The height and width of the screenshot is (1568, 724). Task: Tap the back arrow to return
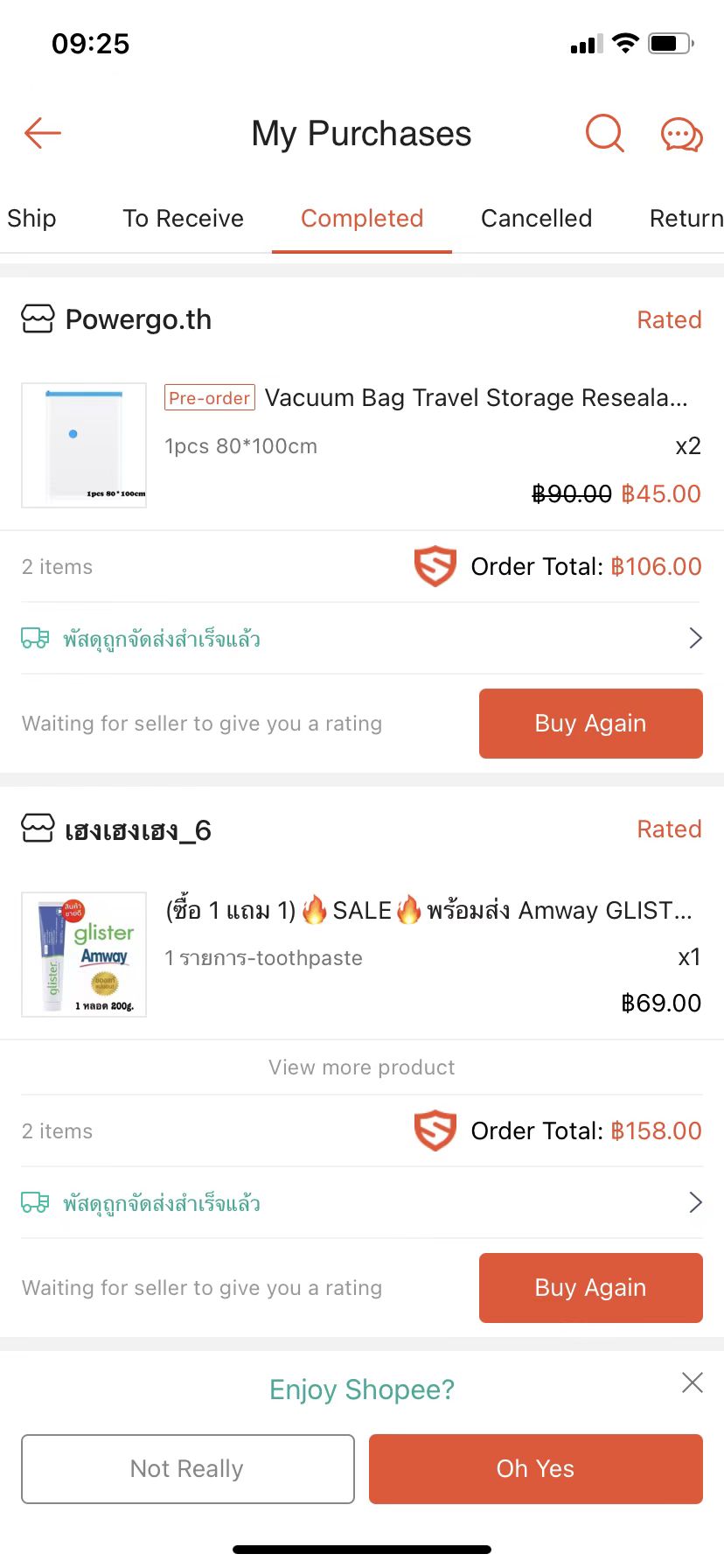[x=42, y=133]
